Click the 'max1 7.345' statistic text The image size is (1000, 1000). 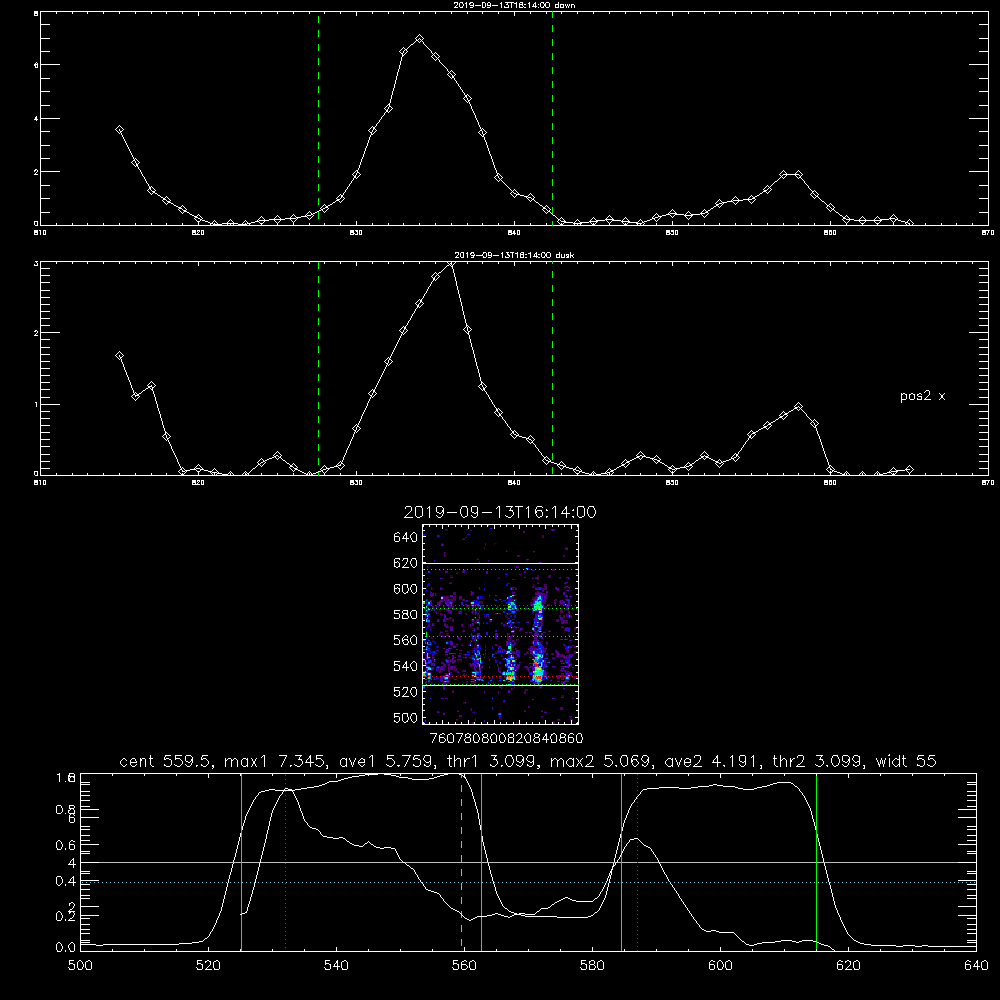276,761
